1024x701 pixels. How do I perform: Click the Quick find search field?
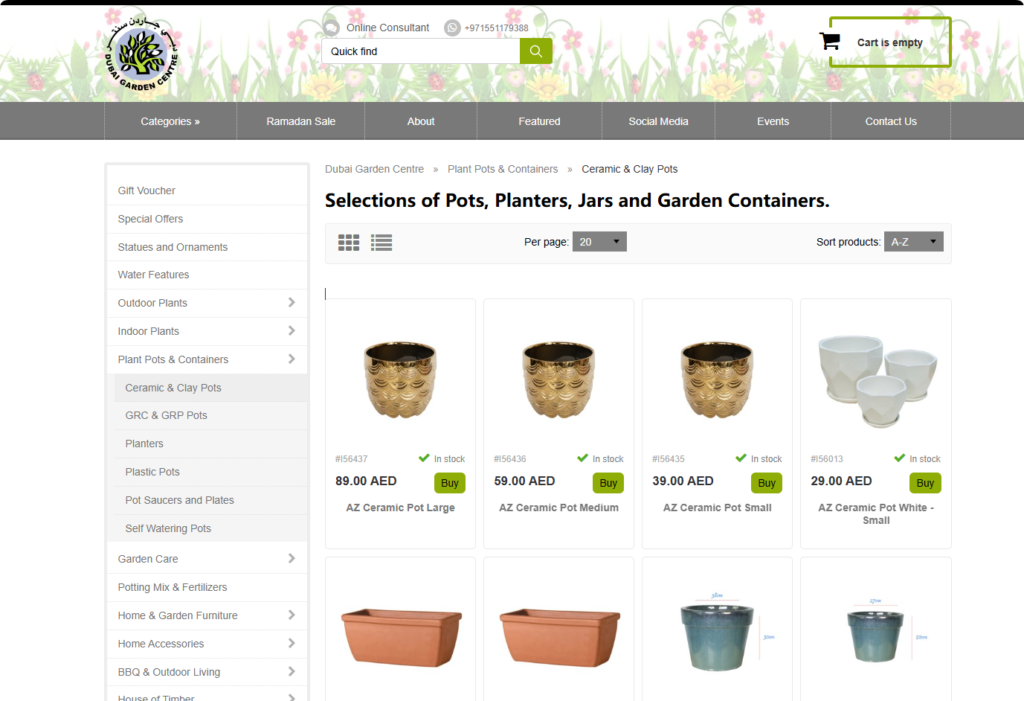coord(421,51)
